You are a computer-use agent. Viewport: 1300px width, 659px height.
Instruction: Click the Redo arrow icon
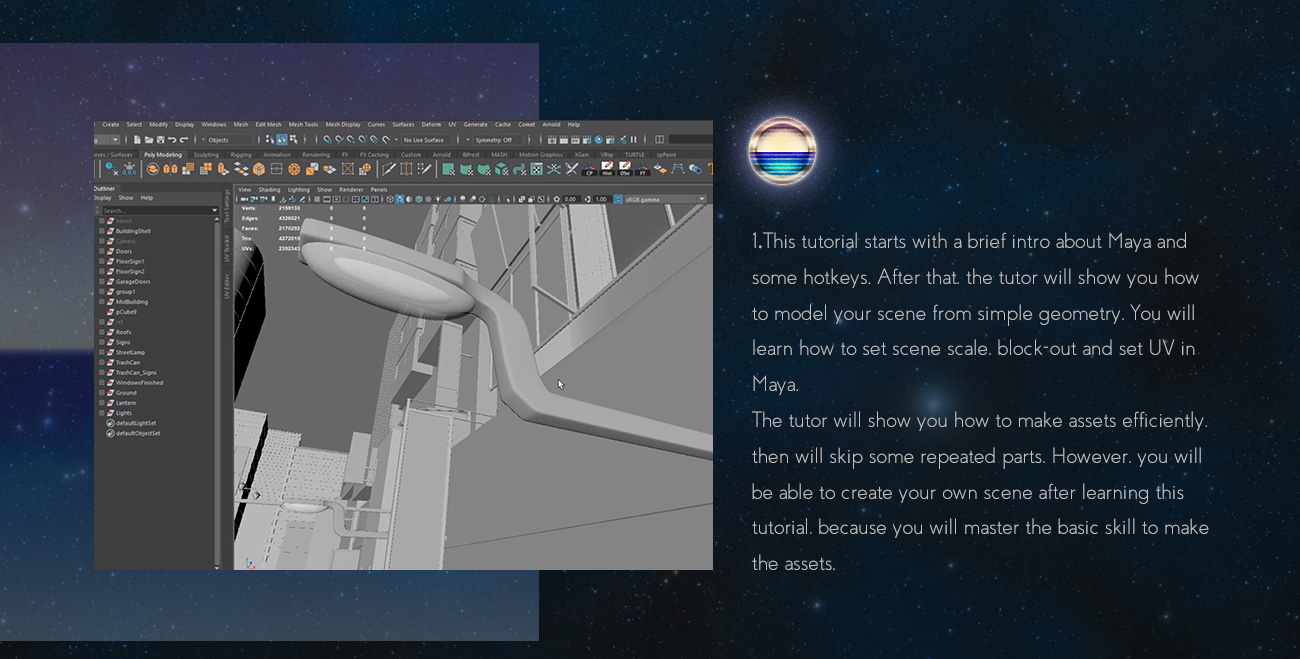(183, 140)
